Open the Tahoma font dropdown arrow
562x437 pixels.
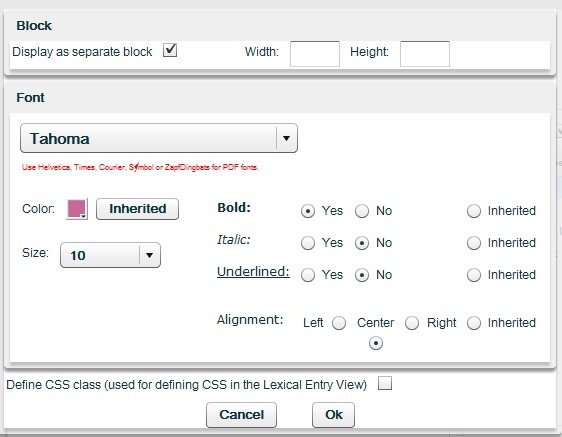pos(286,138)
